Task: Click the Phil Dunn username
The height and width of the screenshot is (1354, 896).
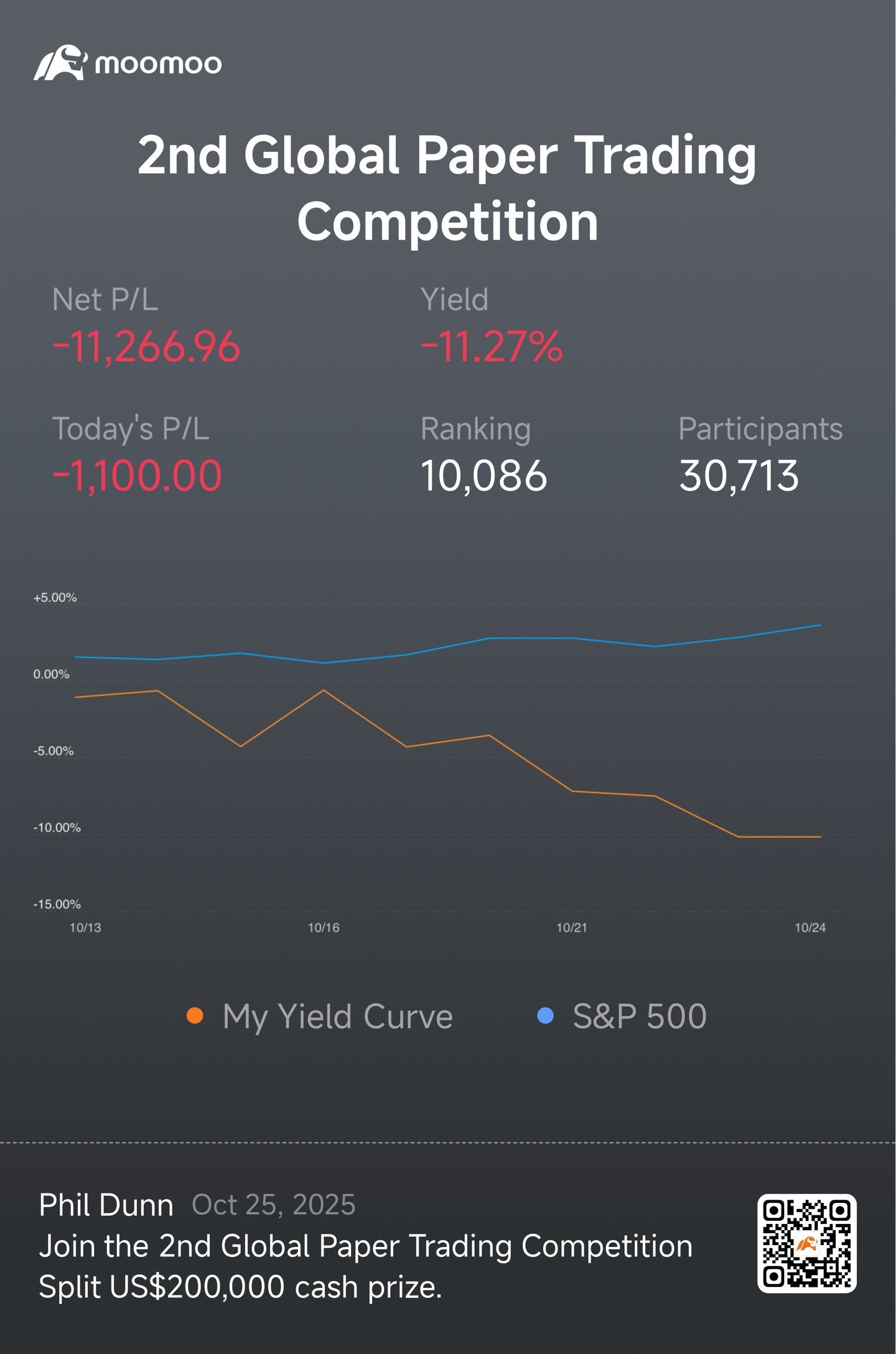Action: coord(106,1205)
